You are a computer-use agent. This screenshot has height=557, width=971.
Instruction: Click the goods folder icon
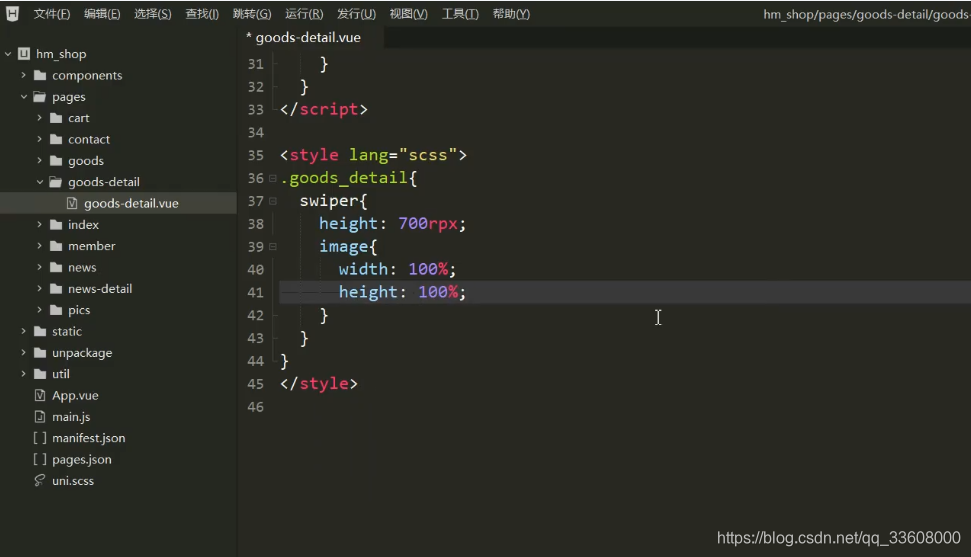[x=56, y=160]
